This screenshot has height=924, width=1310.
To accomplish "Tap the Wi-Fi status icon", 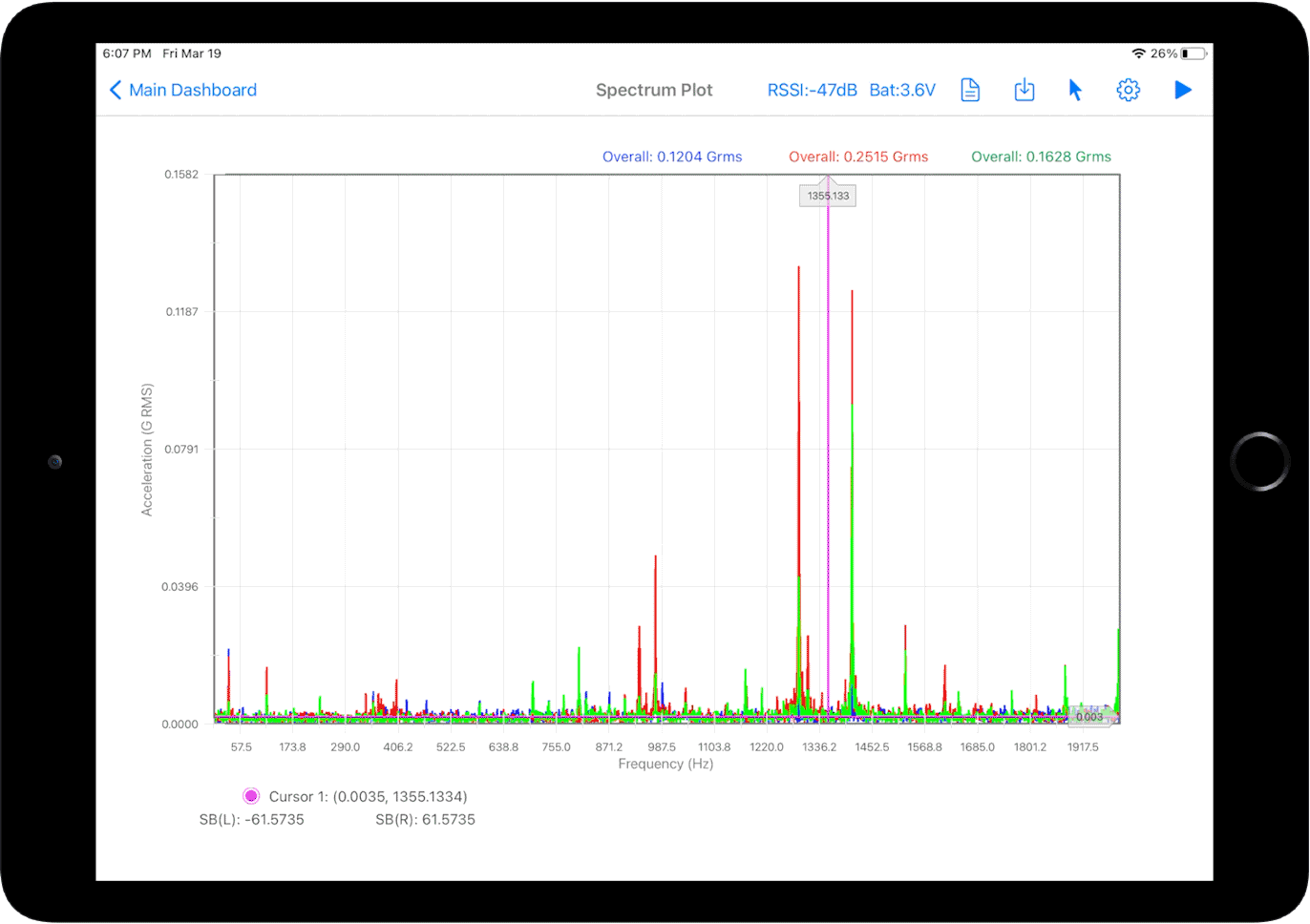I will [1138, 53].
